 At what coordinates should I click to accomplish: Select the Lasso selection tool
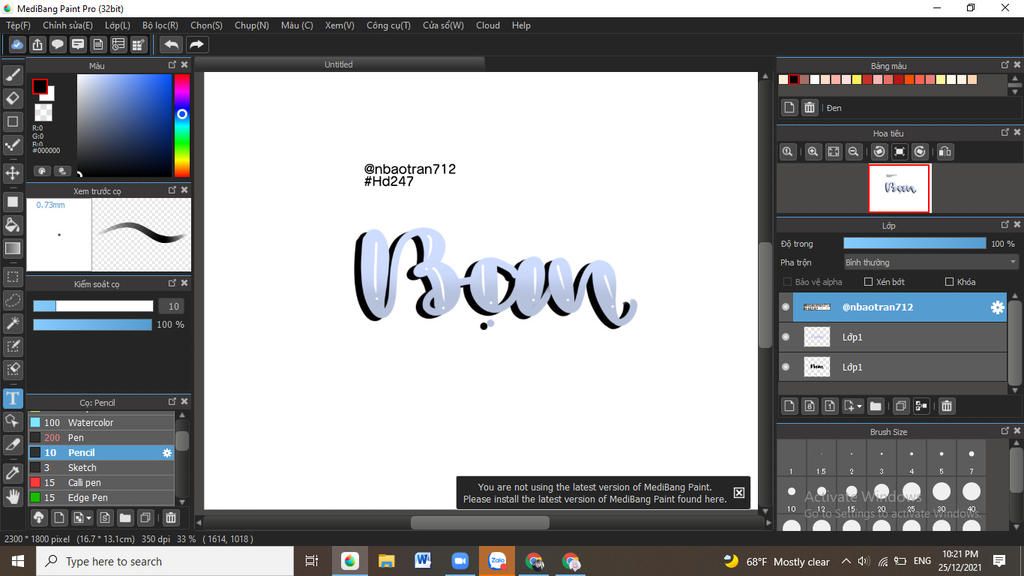(12, 300)
